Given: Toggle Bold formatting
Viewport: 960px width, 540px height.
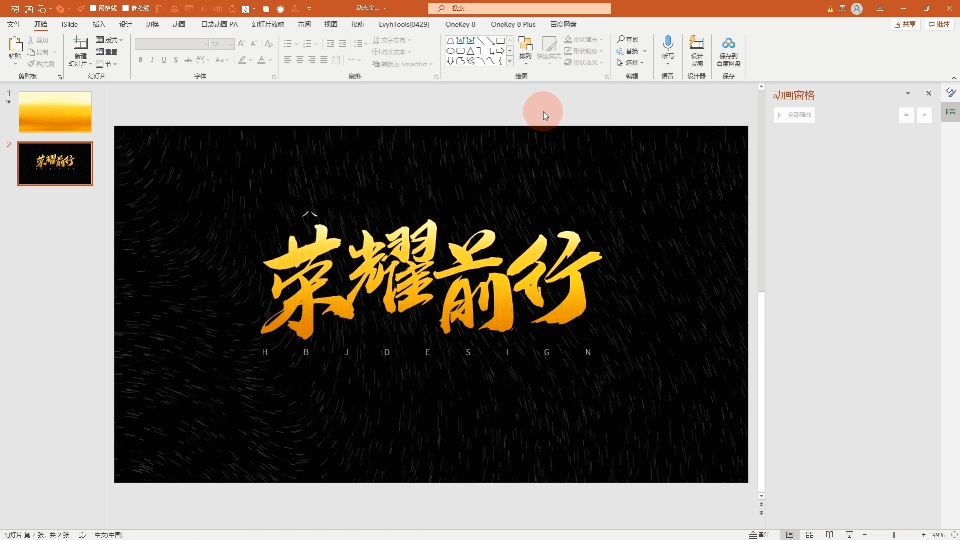Looking at the screenshot, I should pos(140,60).
